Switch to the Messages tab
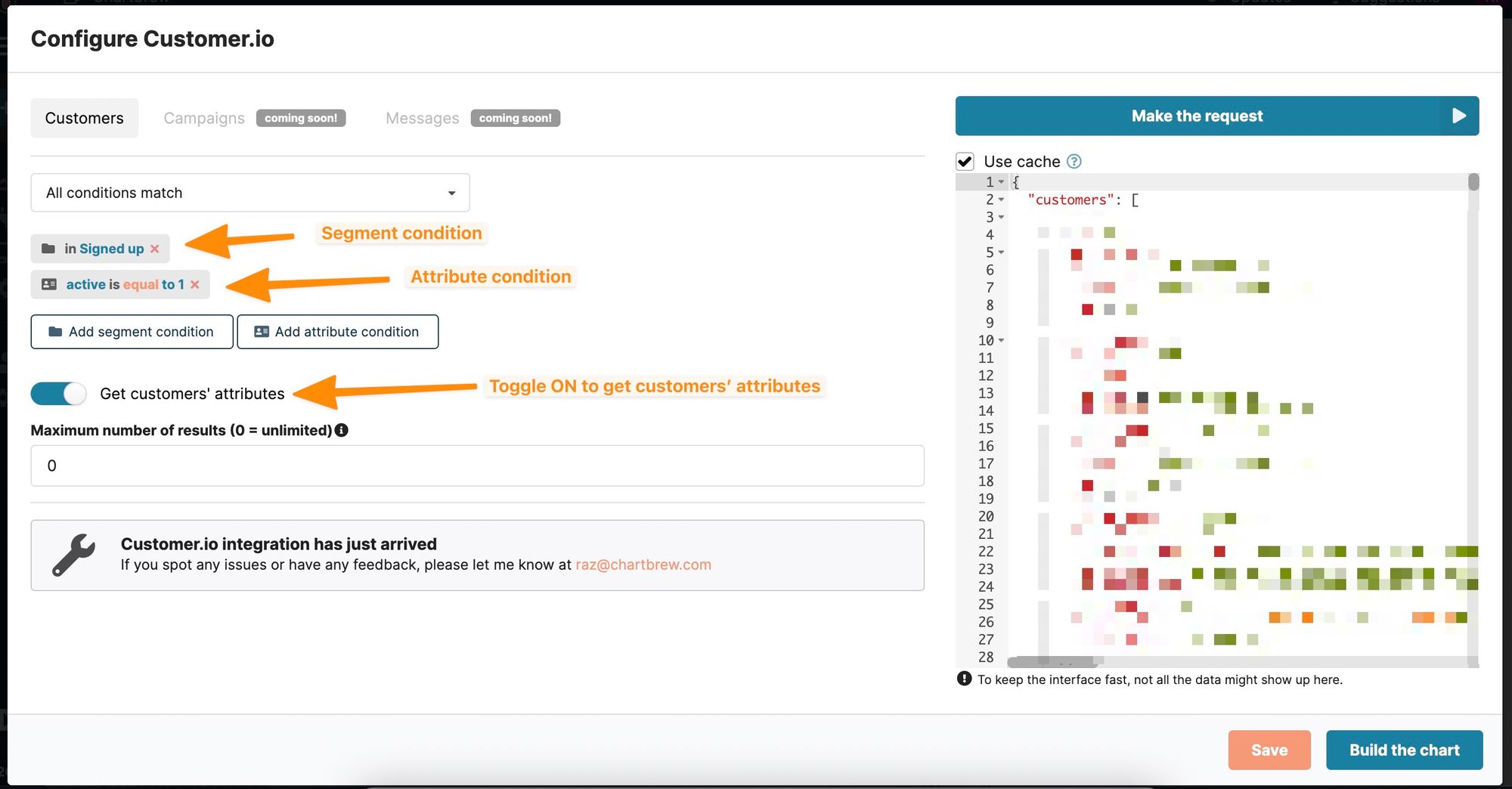Viewport: 1512px width, 789px height. (x=422, y=118)
